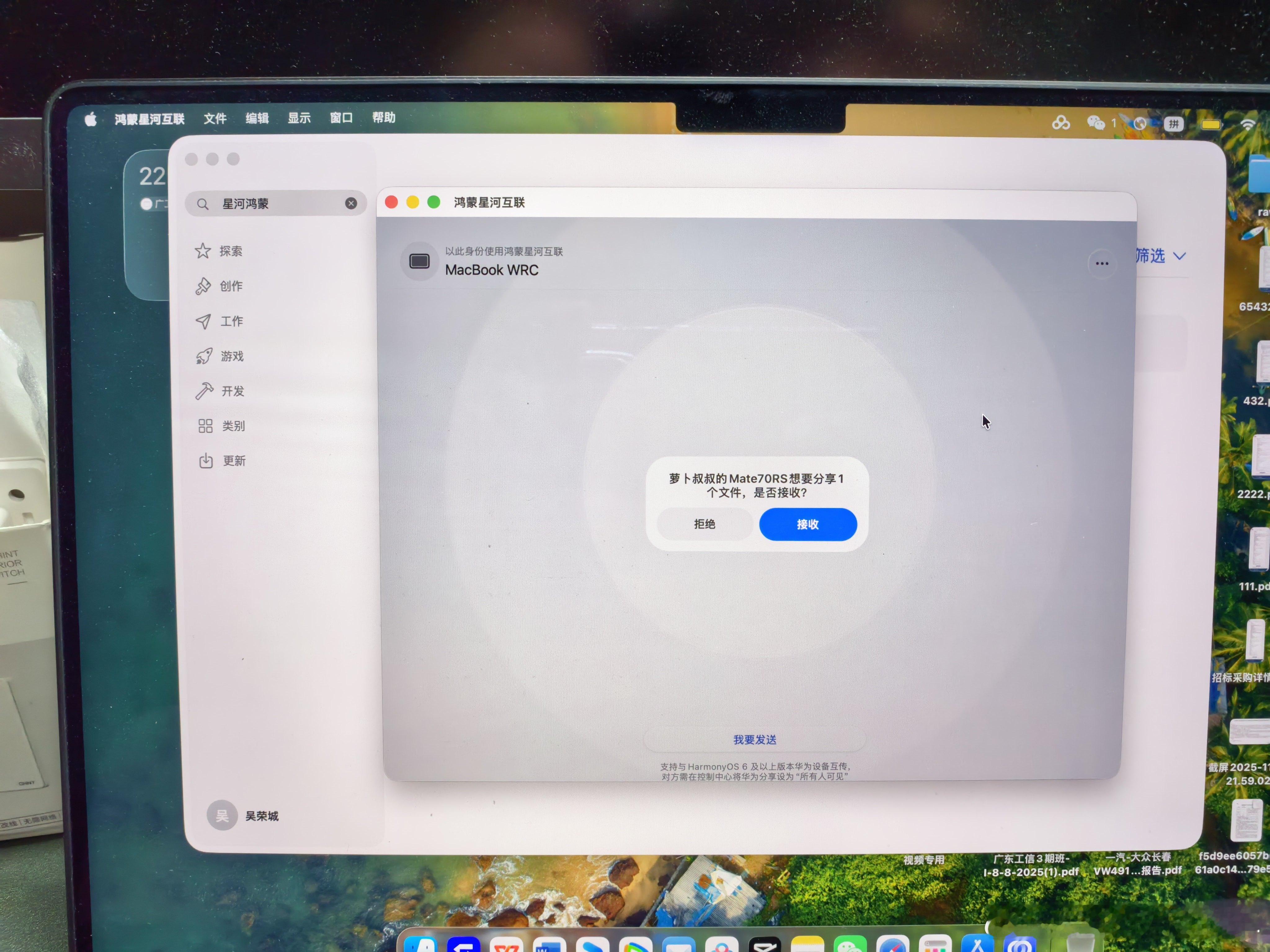
Task: Click the 拒绝 reject button
Action: point(704,524)
